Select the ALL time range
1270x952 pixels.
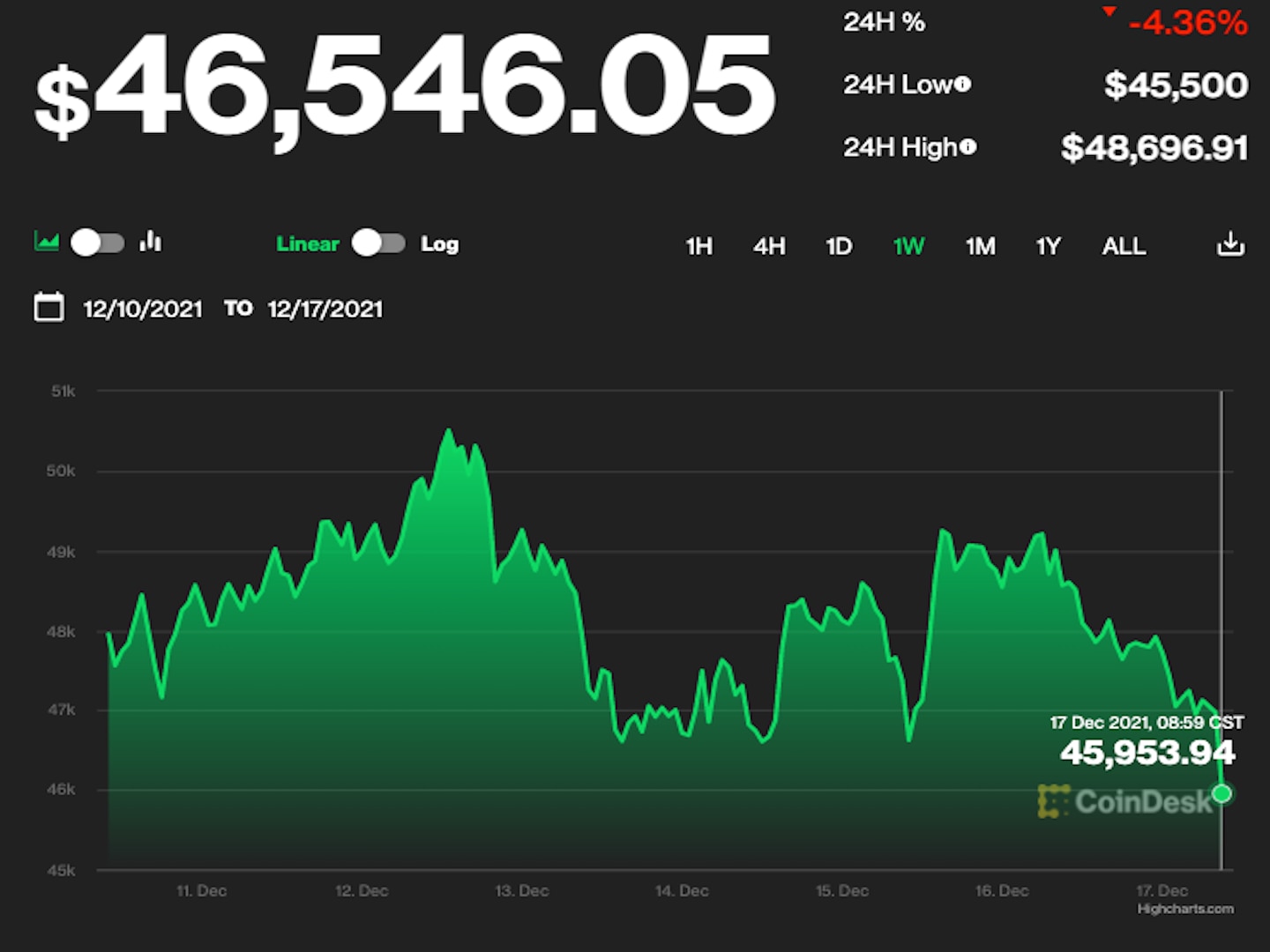(x=1124, y=246)
